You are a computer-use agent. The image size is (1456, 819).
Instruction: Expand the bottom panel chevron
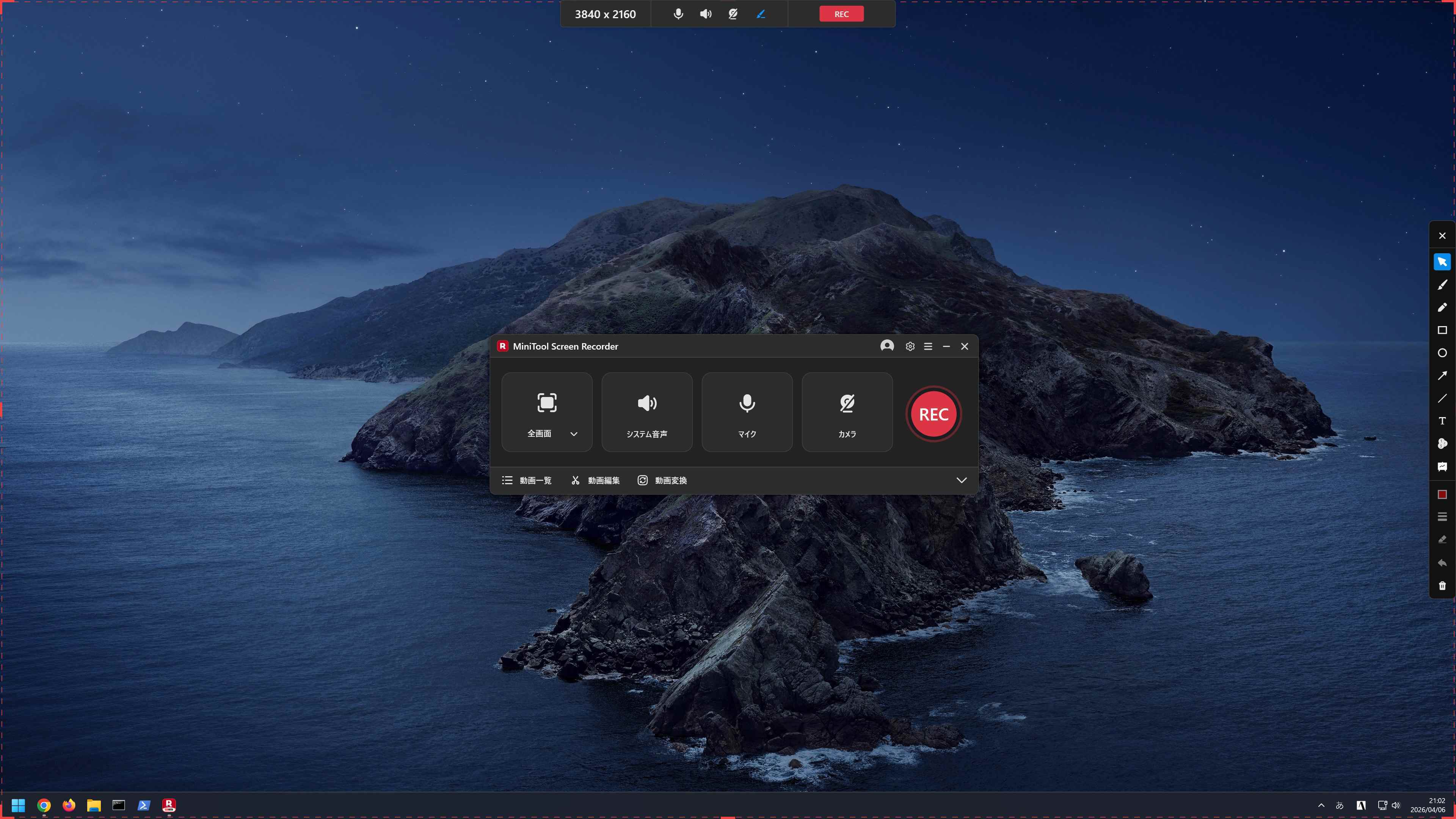961,480
